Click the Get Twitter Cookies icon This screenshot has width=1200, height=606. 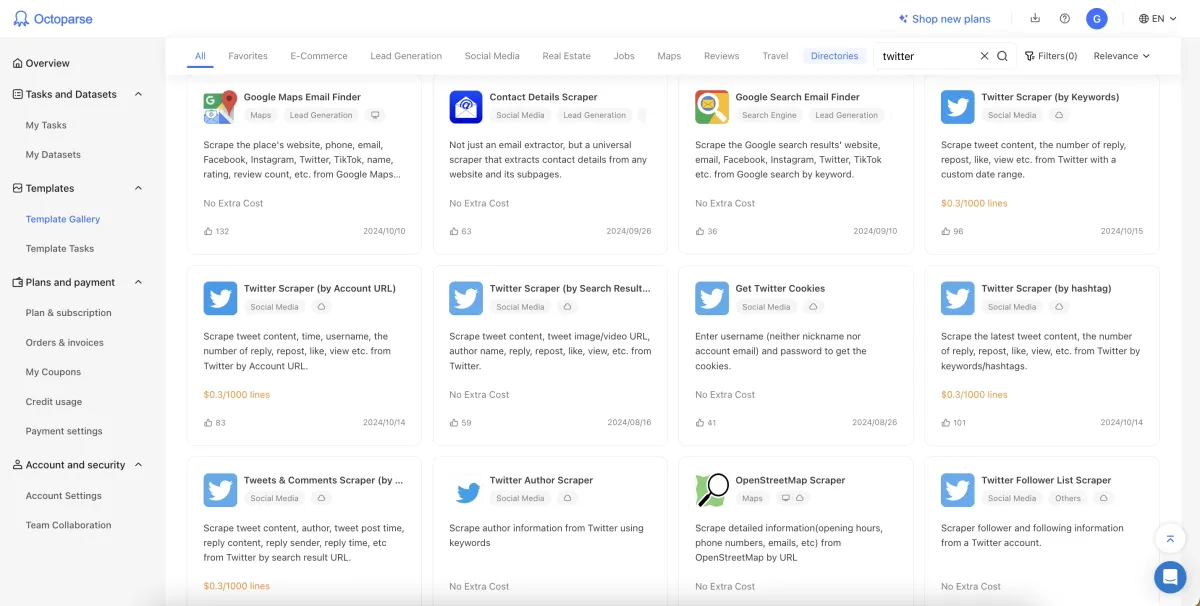712,298
